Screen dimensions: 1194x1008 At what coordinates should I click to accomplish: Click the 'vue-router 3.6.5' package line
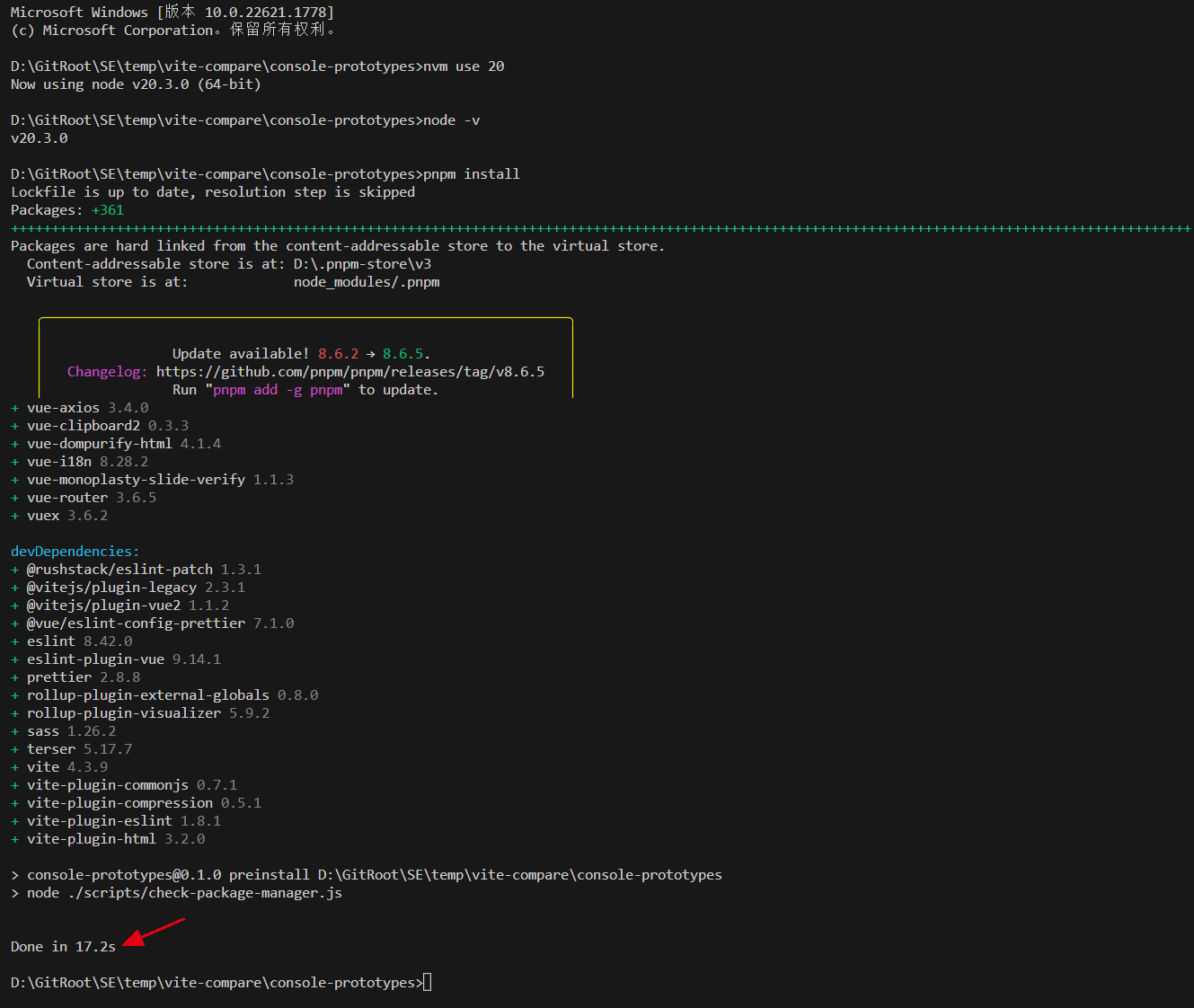84,498
